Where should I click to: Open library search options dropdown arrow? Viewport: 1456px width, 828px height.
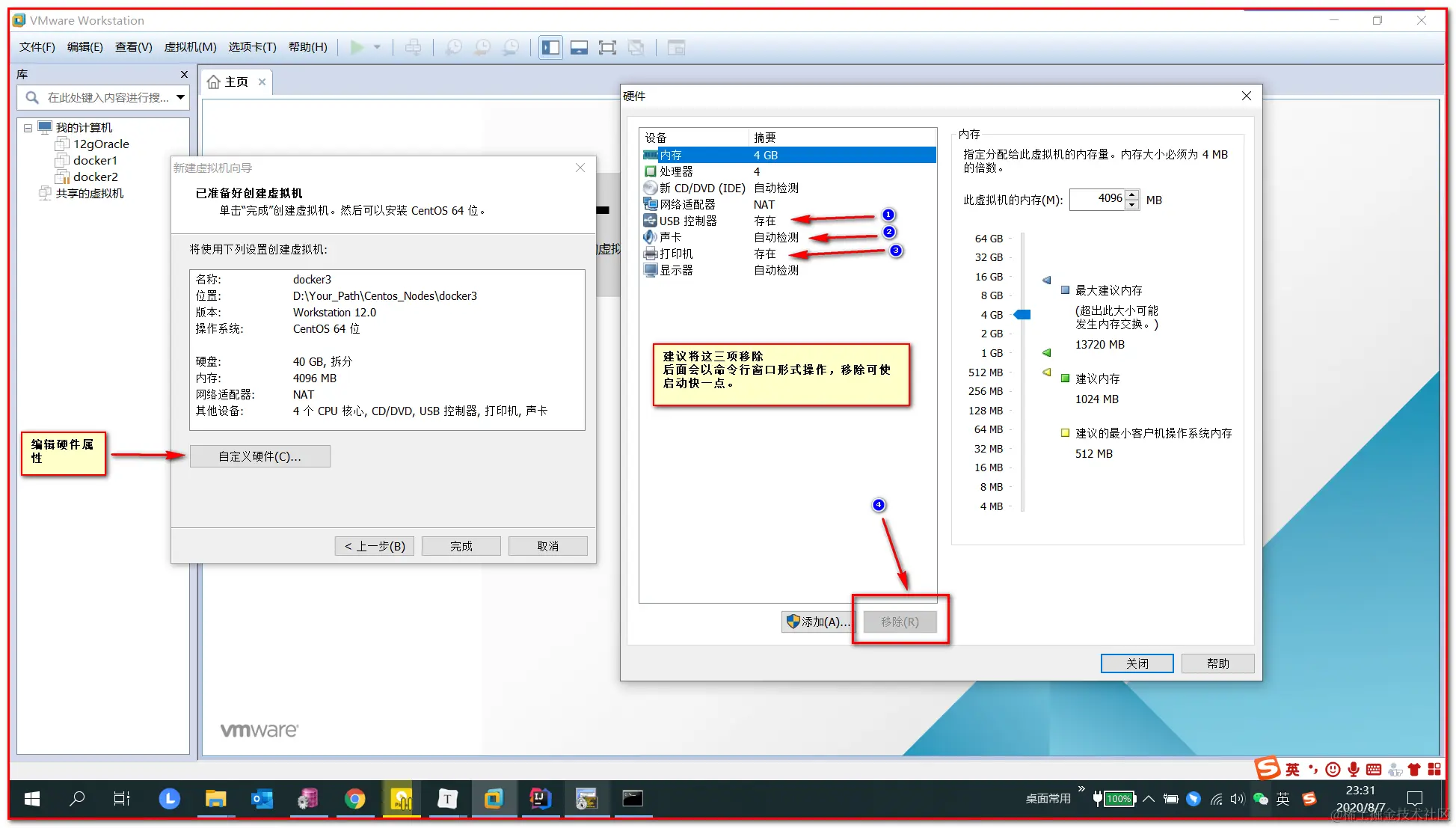[x=180, y=97]
